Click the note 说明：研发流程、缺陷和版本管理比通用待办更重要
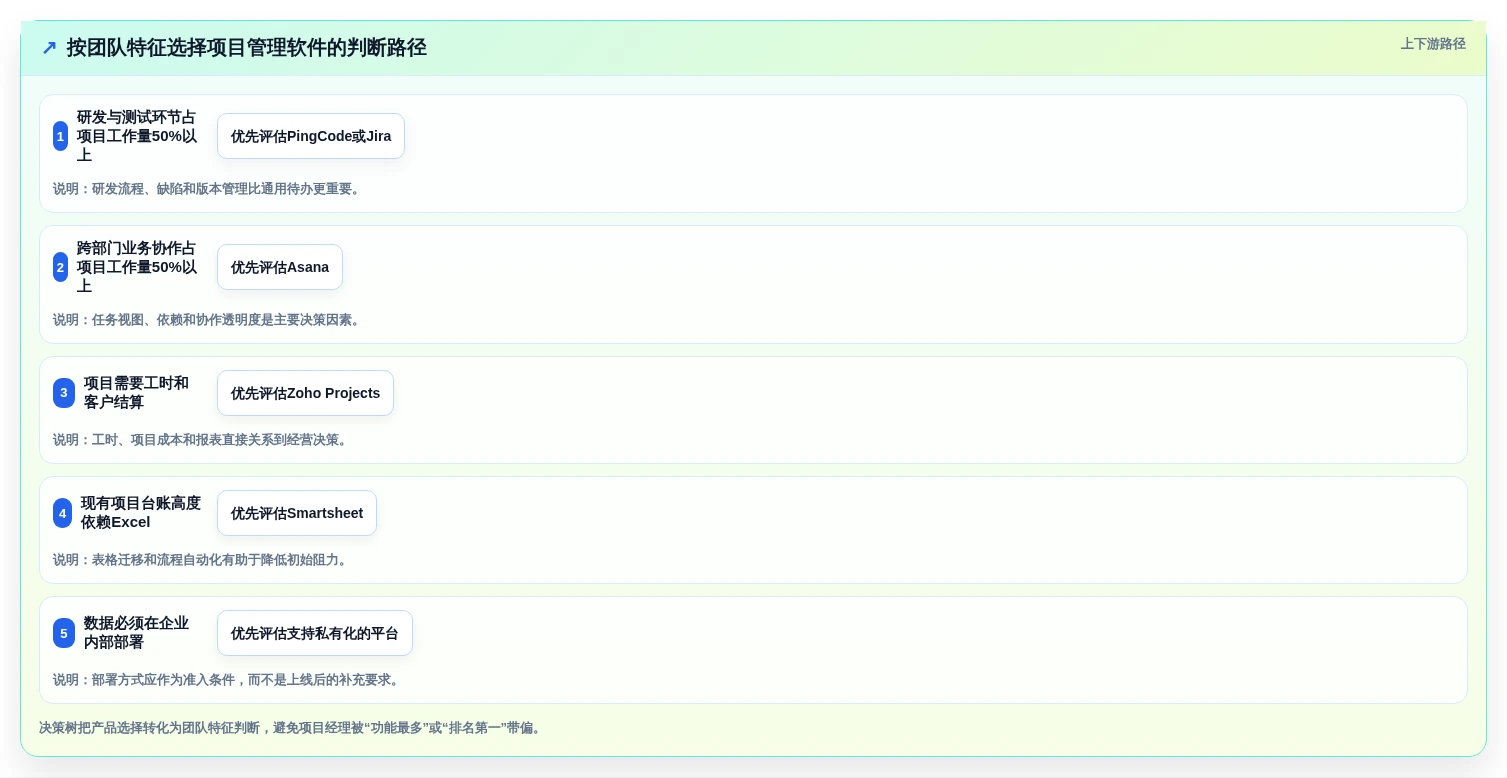The height and width of the screenshot is (778, 1507). tap(208, 189)
